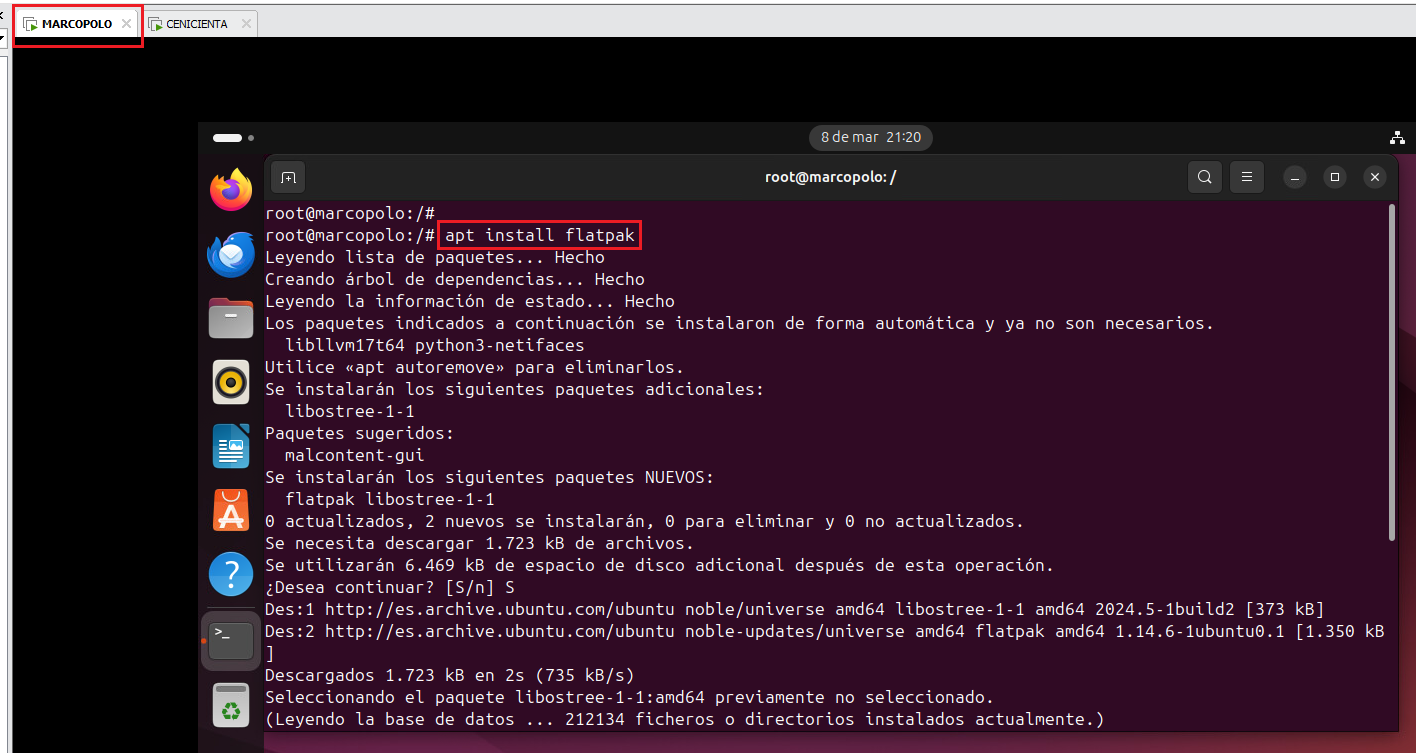Click the highlighted apt install flatpak command
Viewport: 1416px width, 753px height.
click(538, 234)
